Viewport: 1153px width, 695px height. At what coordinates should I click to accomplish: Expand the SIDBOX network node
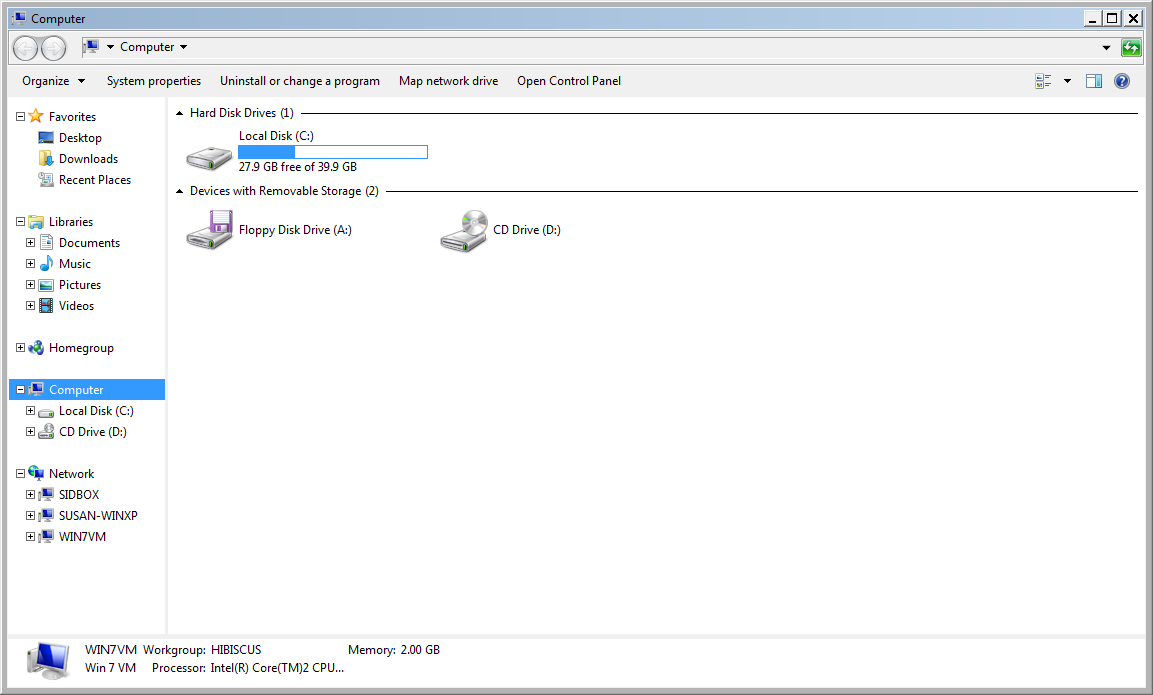30,494
